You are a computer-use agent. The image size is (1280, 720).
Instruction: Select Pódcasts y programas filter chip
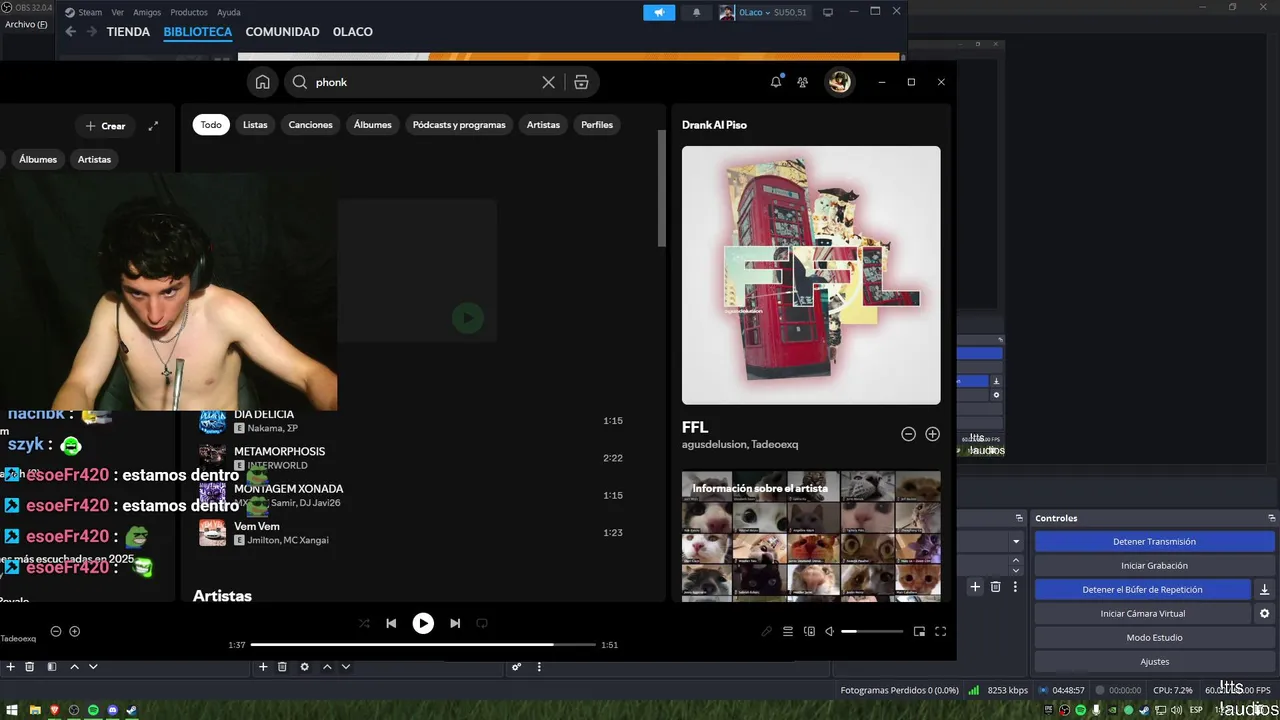coord(459,125)
